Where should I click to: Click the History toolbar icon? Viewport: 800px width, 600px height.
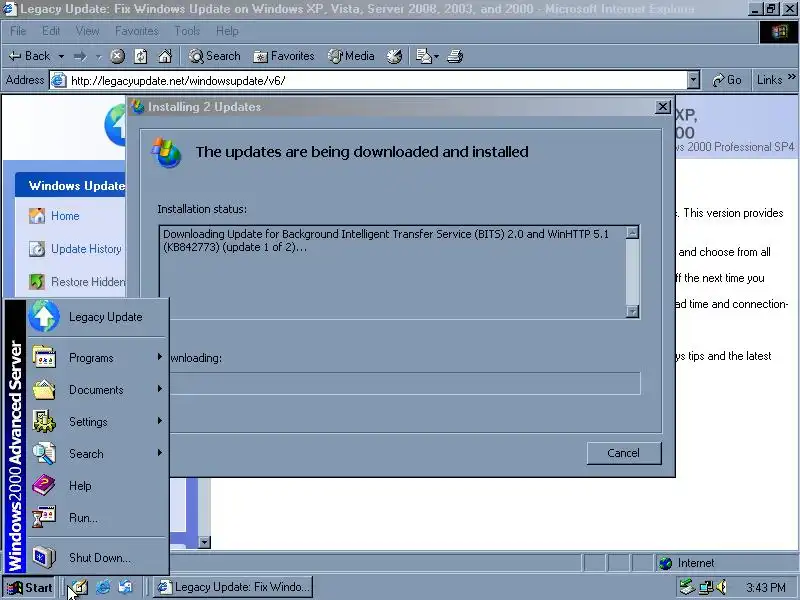pos(394,56)
